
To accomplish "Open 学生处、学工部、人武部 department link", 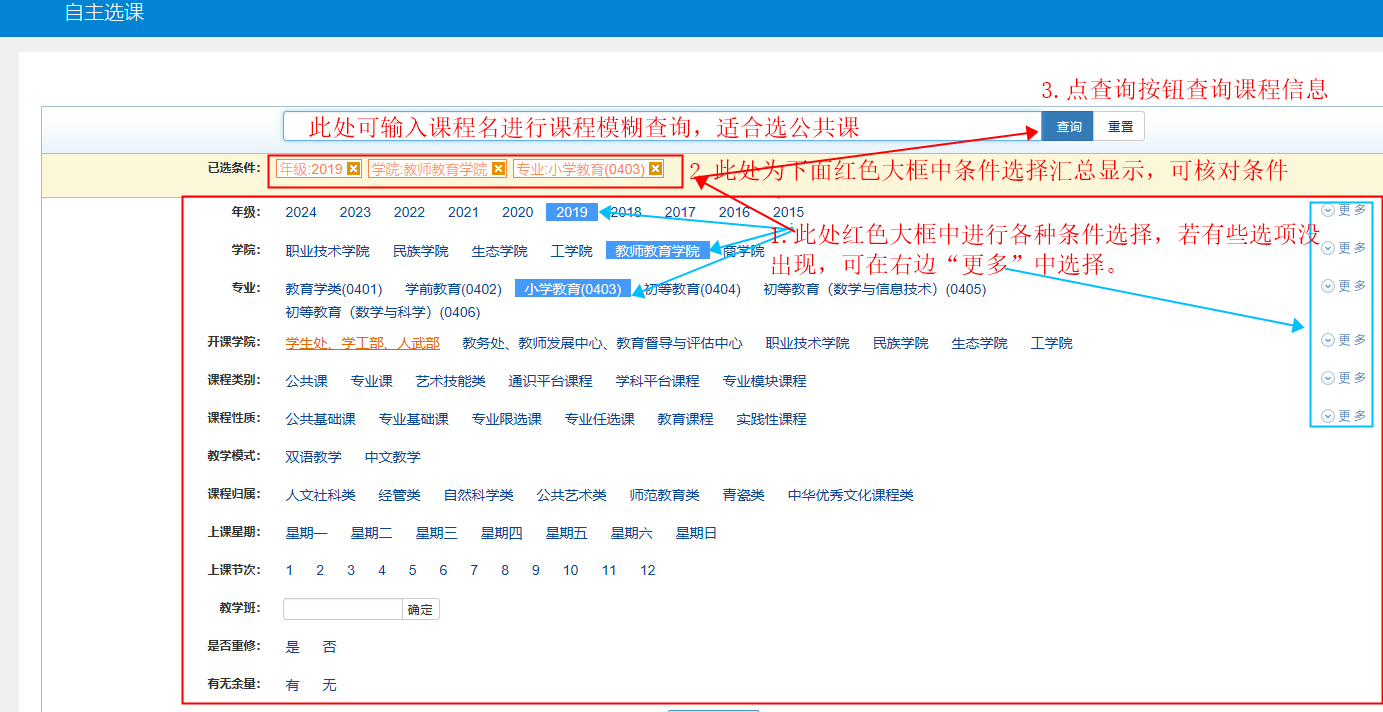I will (x=362, y=343).
